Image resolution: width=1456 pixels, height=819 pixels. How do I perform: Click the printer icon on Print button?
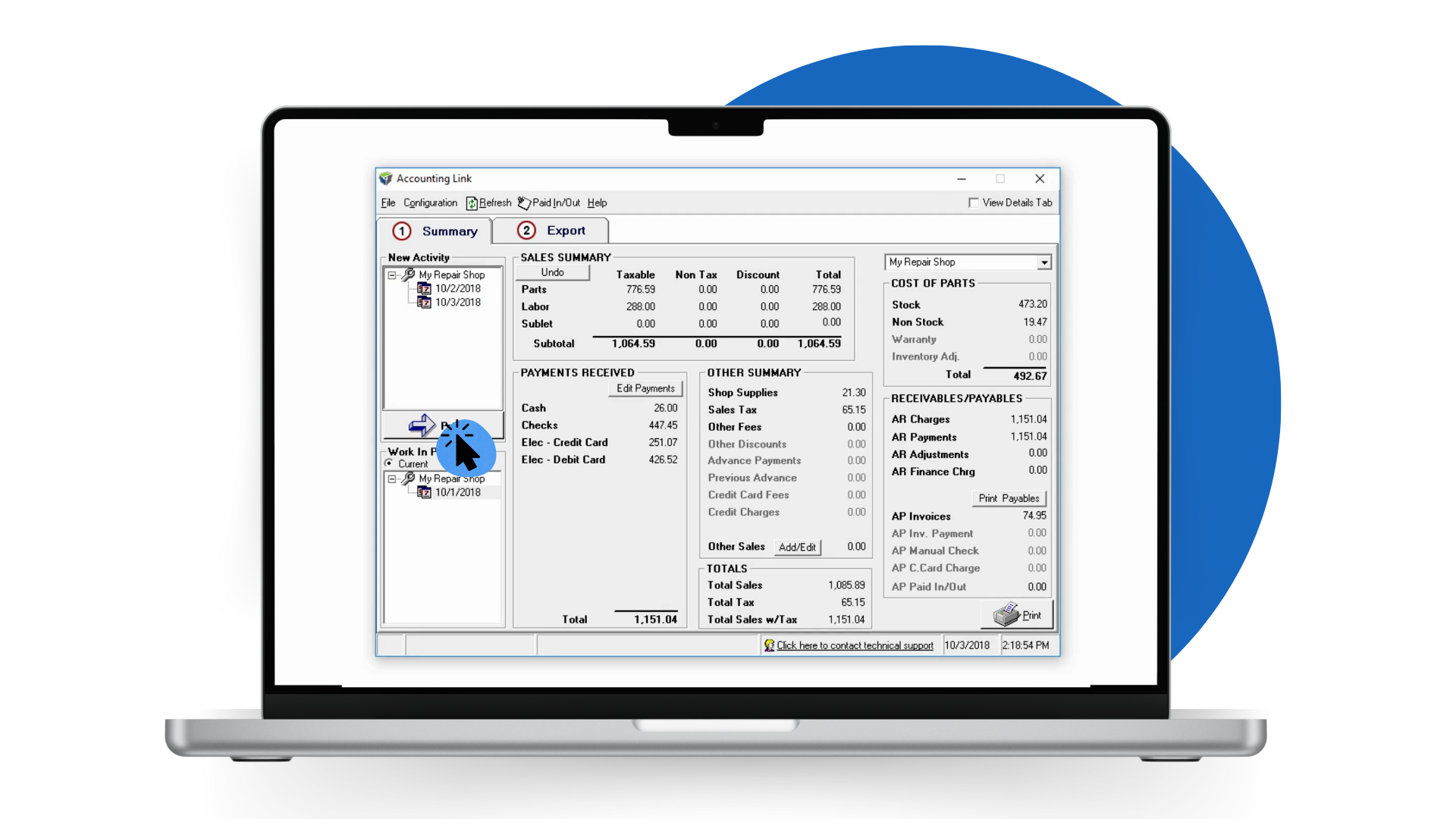point(1006,614)
